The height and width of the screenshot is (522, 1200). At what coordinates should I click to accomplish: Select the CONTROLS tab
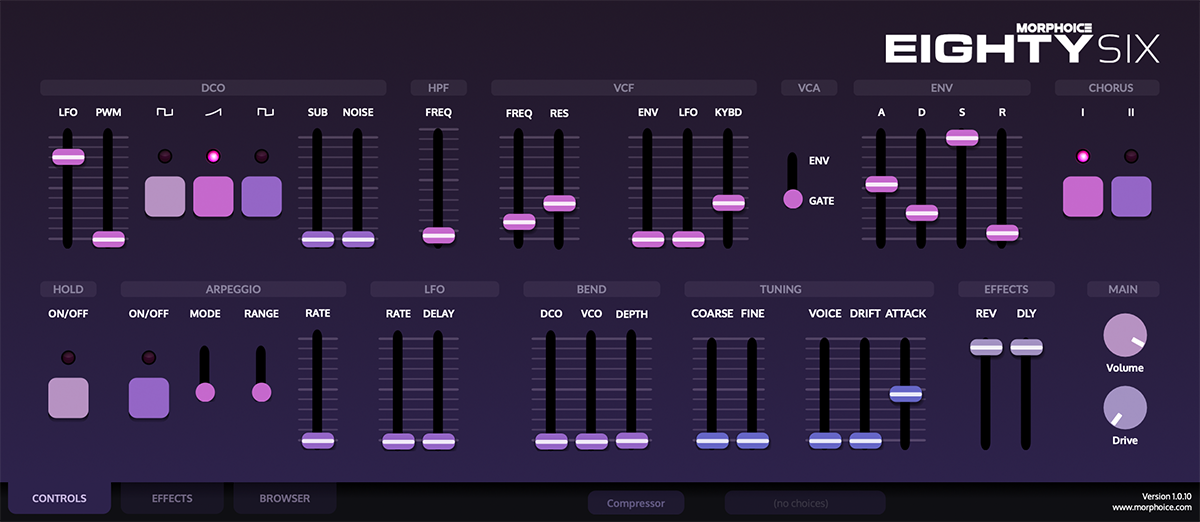click(59, 498)
